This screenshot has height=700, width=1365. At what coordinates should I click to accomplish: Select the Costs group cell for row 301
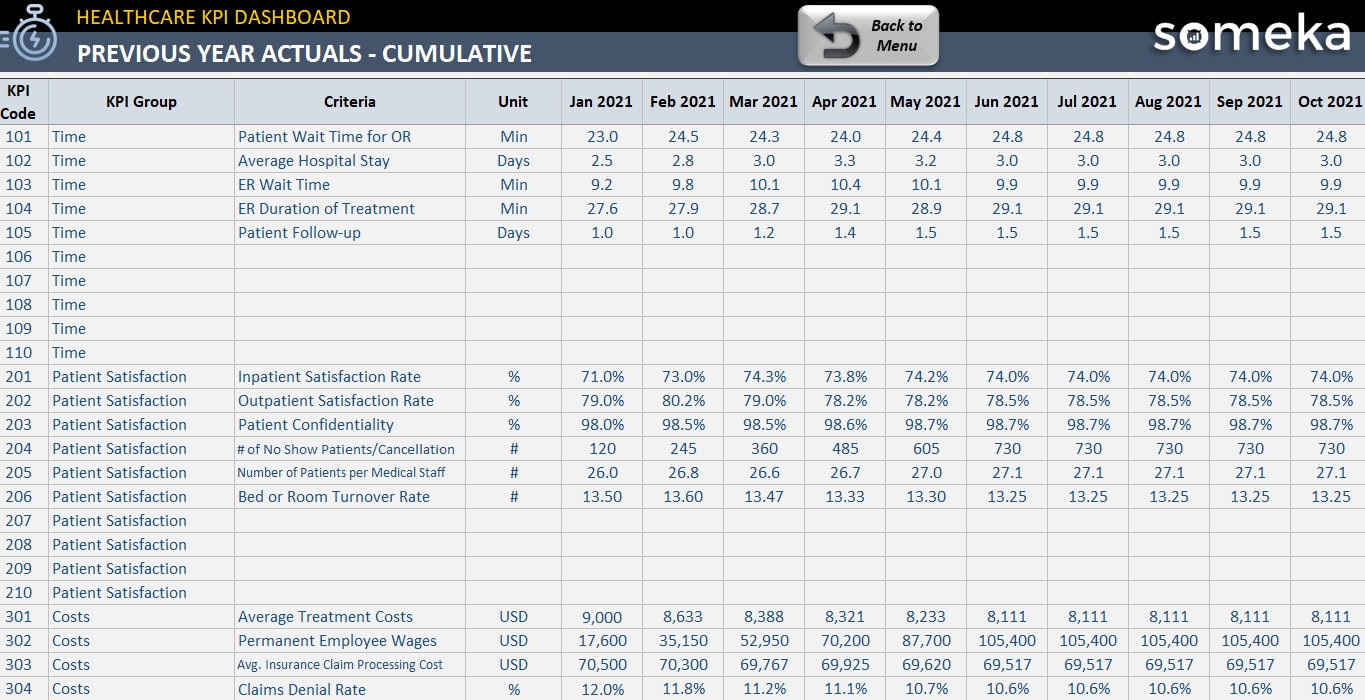(x=69, y=616)
